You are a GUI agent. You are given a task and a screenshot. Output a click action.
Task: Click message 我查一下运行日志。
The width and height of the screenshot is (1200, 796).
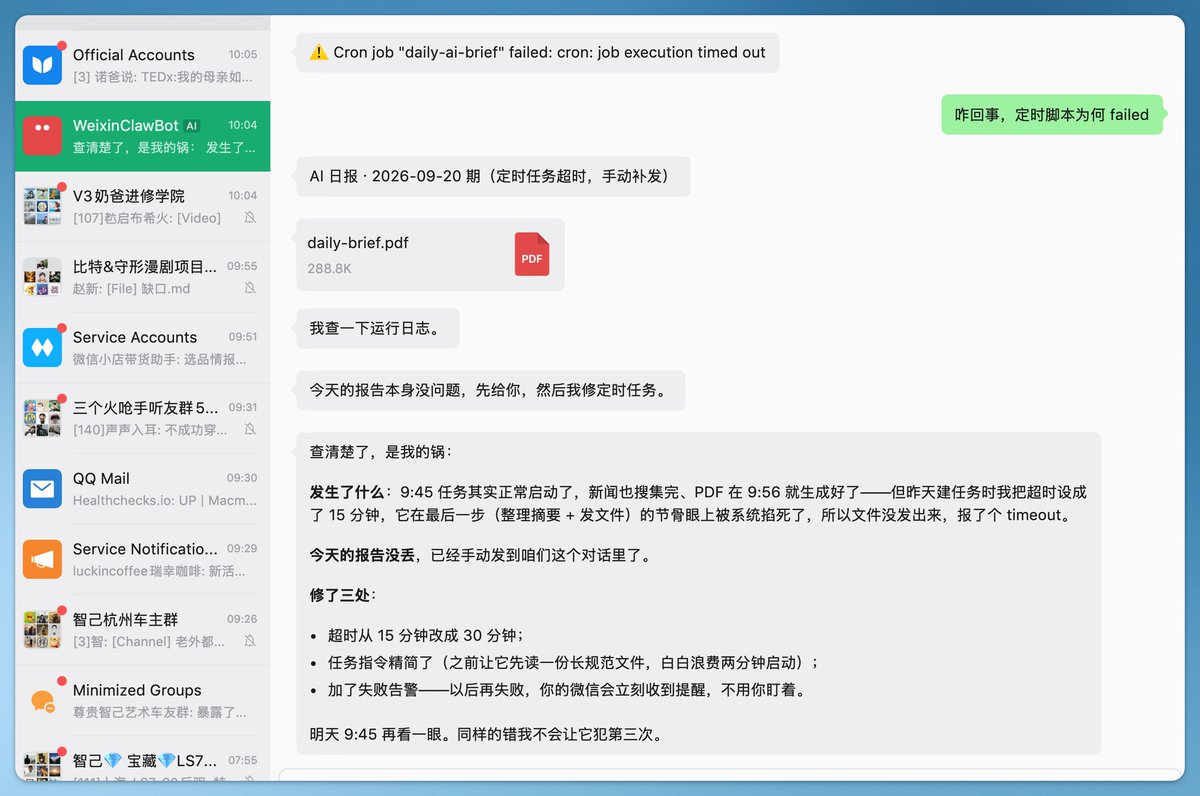pos(378,328)
